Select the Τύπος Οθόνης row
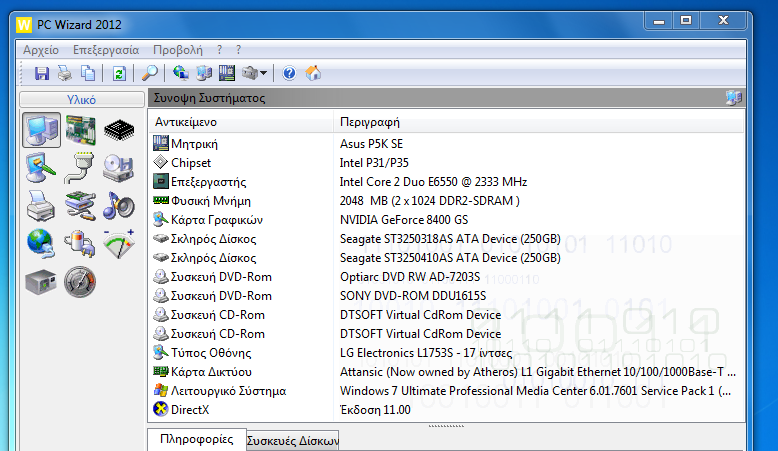 [447, 353]
